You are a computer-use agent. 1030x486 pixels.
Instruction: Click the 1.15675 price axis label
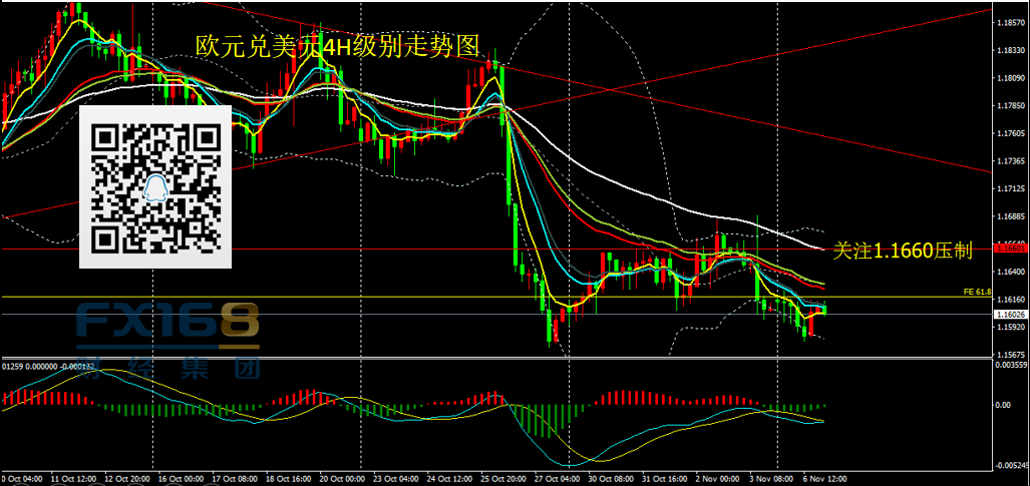pos(1011,354)
